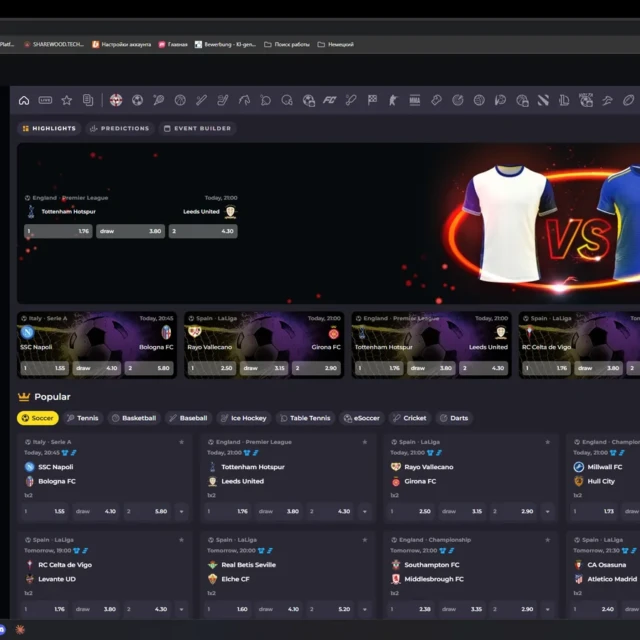
Task: Toggle favorite star on Tottenham vs Leeds card
Action: pos(365,442)
